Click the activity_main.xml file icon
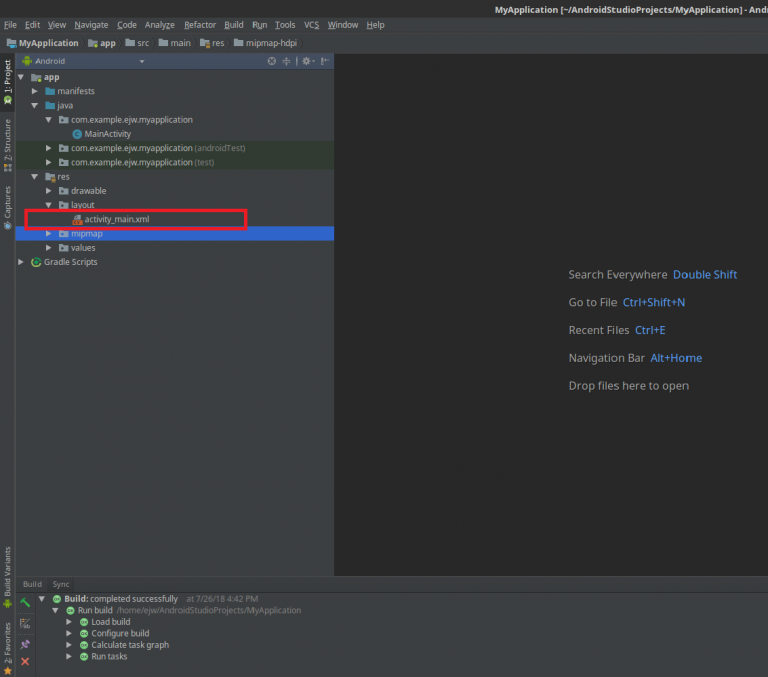Image resolution: width=768 pixels, height=677 pixels. point(77,219)
